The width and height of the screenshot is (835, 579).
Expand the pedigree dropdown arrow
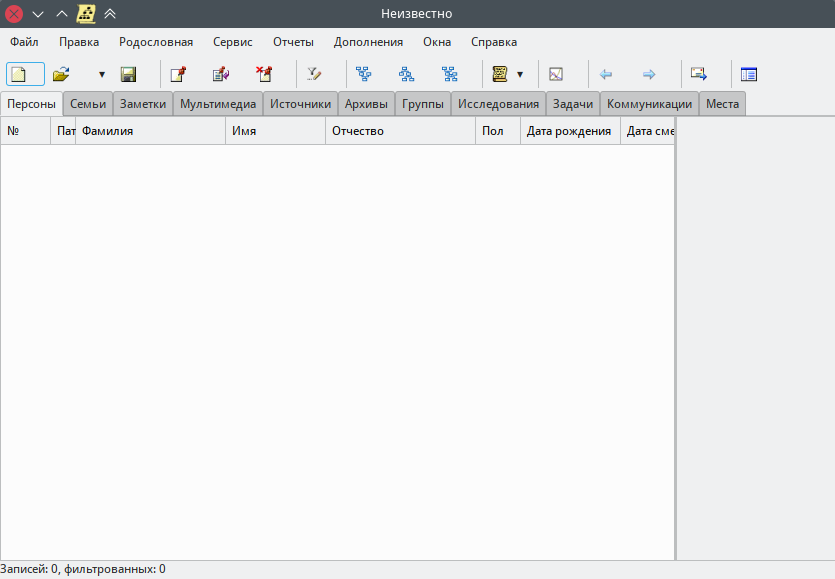click(x=520, y=75)
